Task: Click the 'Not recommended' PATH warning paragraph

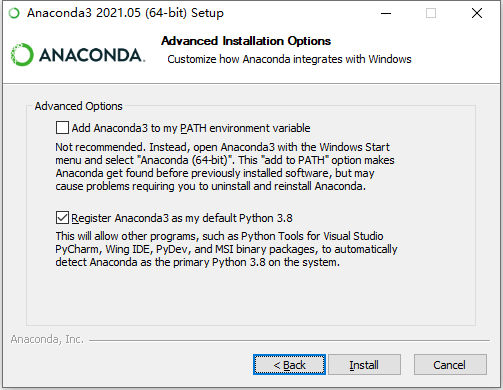Action: click(x=225, y=166)
